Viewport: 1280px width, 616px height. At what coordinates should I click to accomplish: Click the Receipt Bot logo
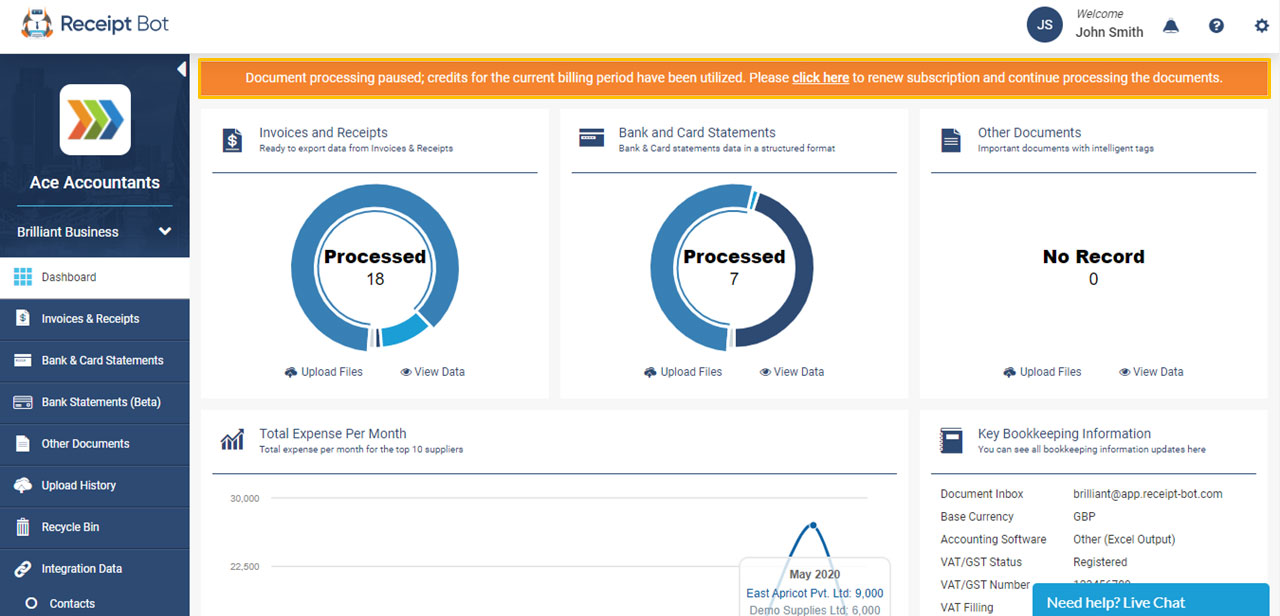[95, 24]
